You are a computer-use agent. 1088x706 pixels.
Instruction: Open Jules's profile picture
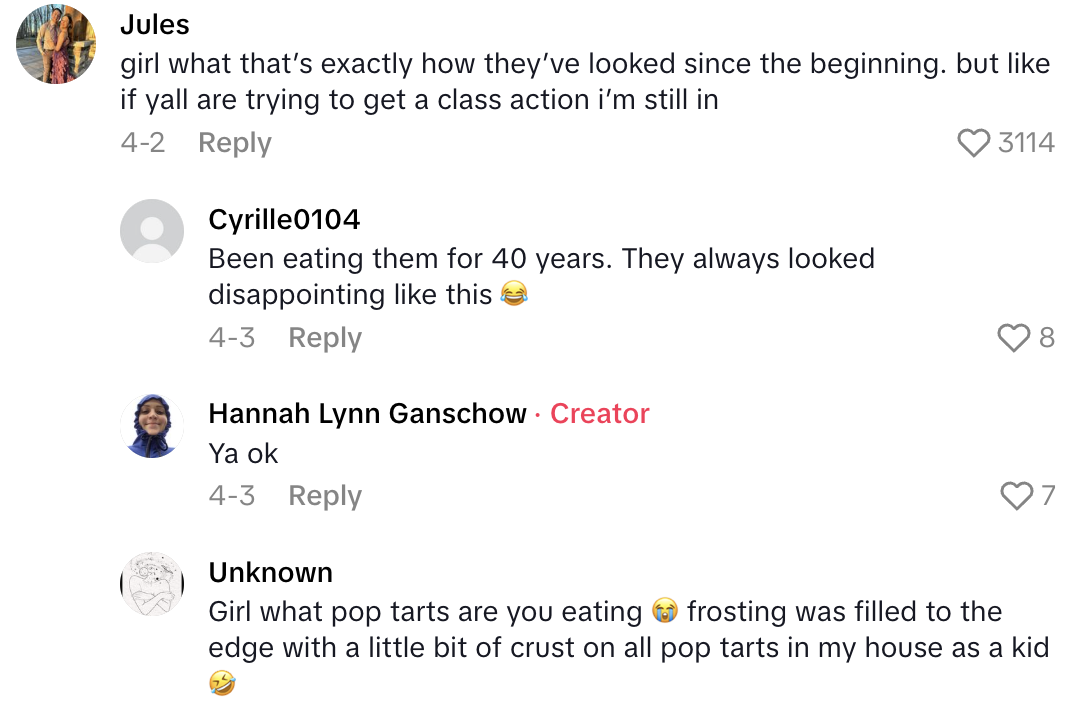pyautogui.click(x=57, y=44)
